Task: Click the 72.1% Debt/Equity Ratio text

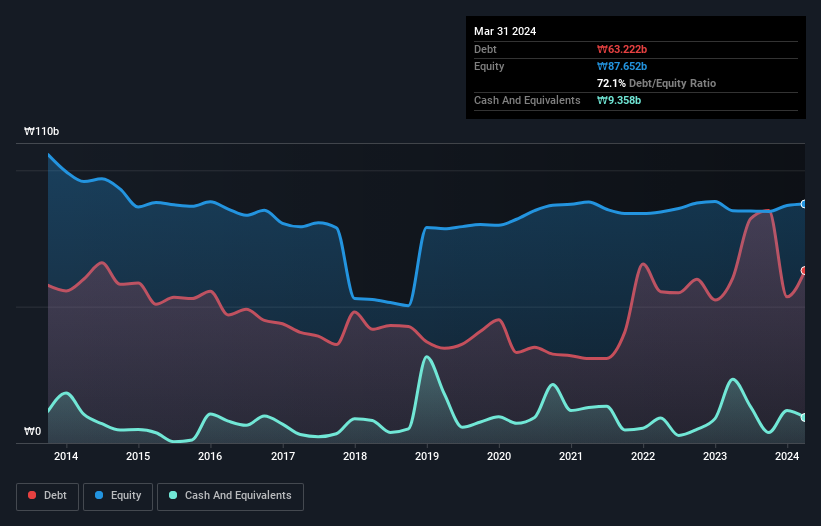Action: click(x=657, y=83)
